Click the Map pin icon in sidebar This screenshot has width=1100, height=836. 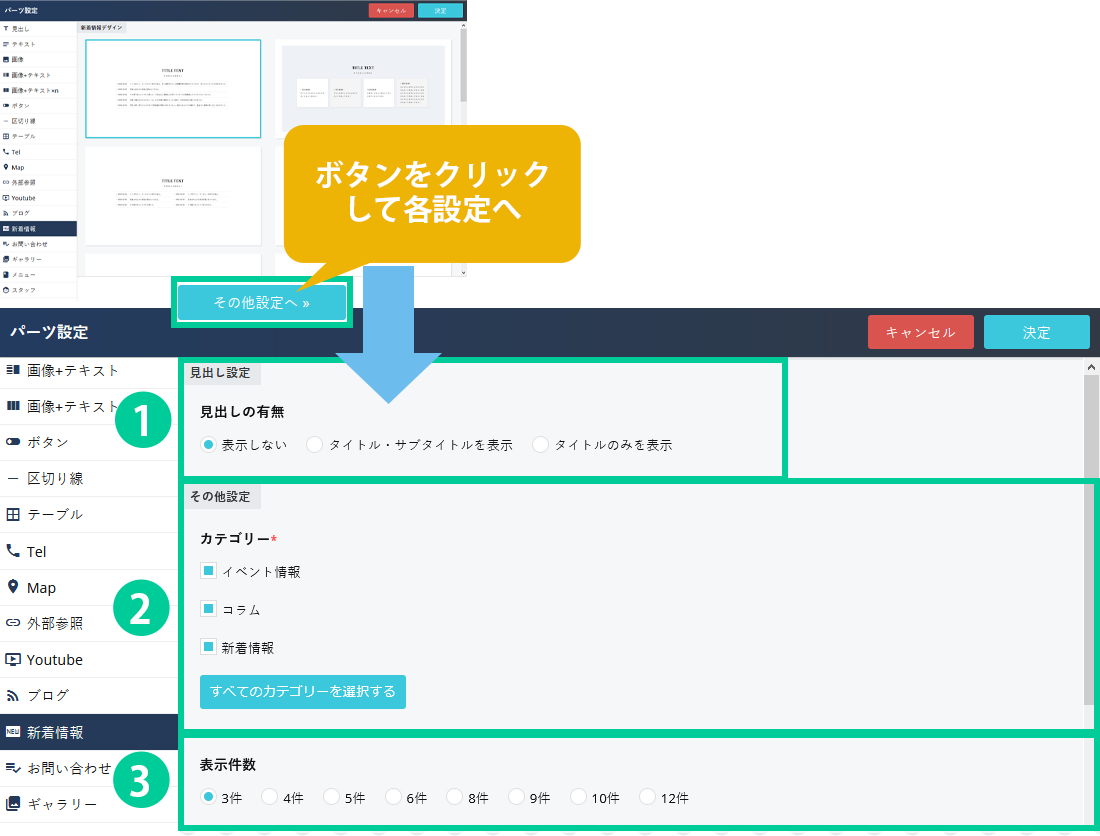pyautogui.click(x=13, y=587)
